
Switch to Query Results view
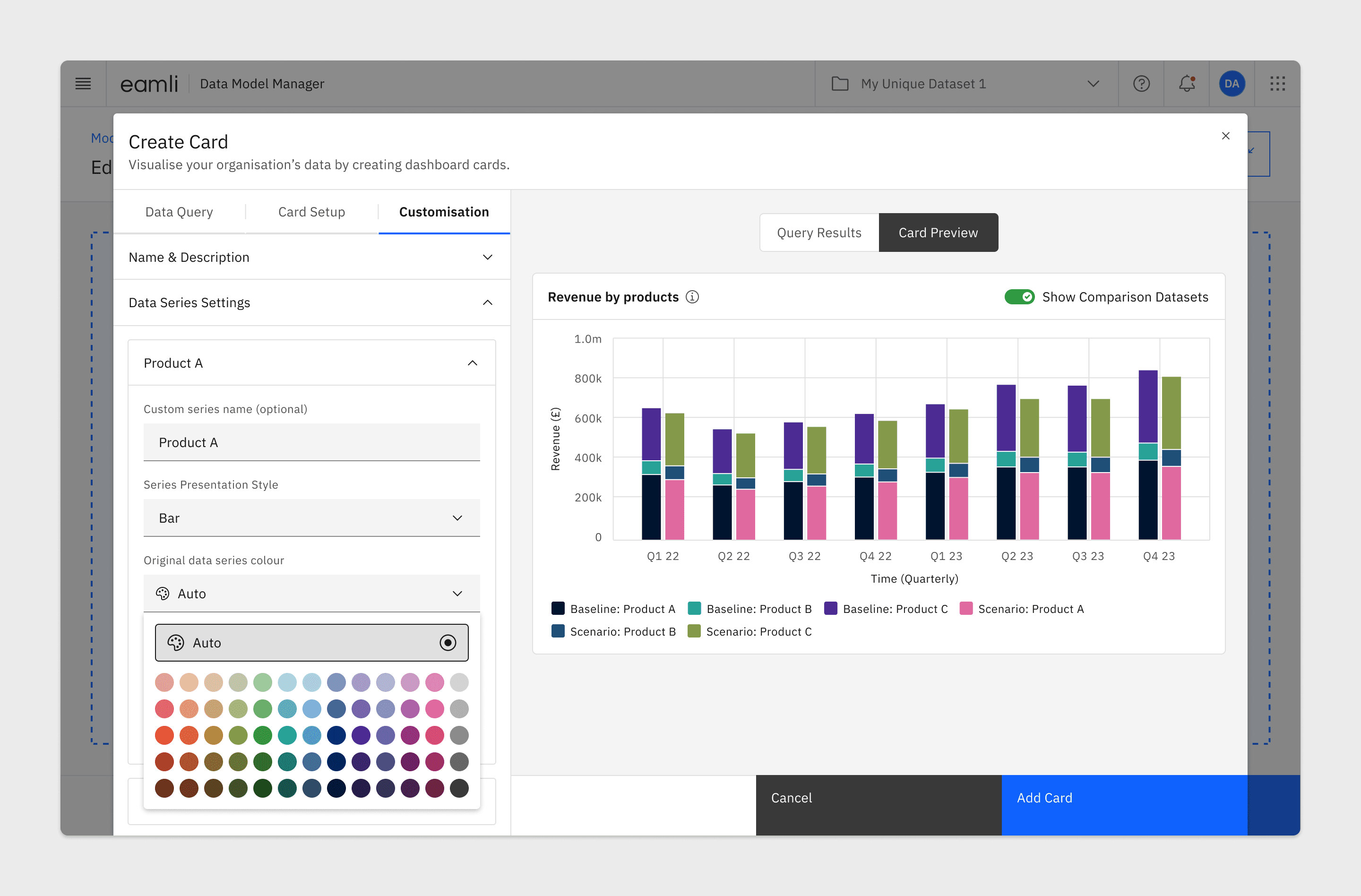[818, 232]
